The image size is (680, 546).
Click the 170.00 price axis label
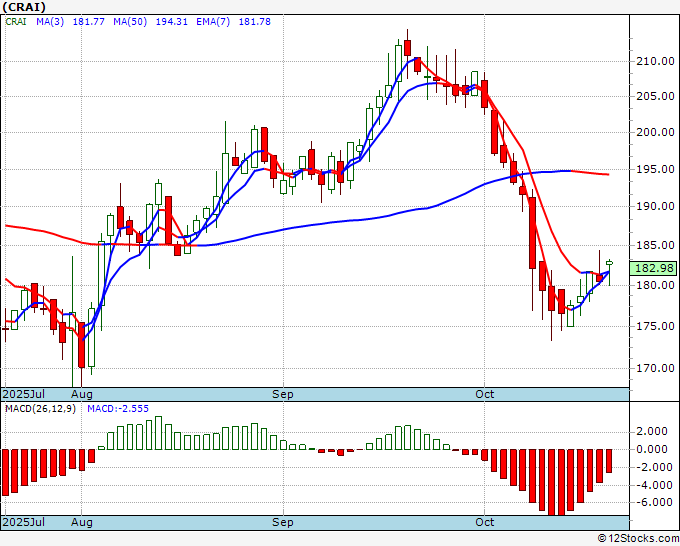[655, 368]
